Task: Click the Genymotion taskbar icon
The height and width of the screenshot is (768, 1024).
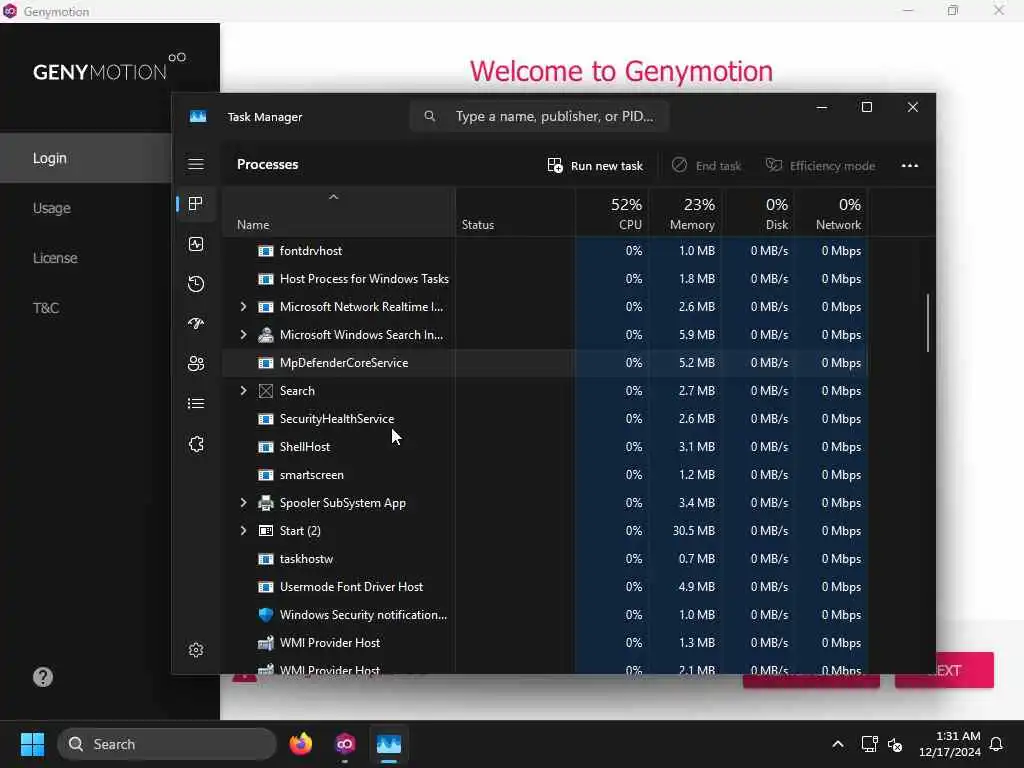Action: coord(345,744)
